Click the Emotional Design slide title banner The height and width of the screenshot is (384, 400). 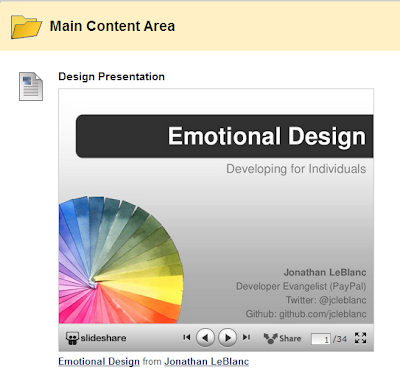(224, 136)
